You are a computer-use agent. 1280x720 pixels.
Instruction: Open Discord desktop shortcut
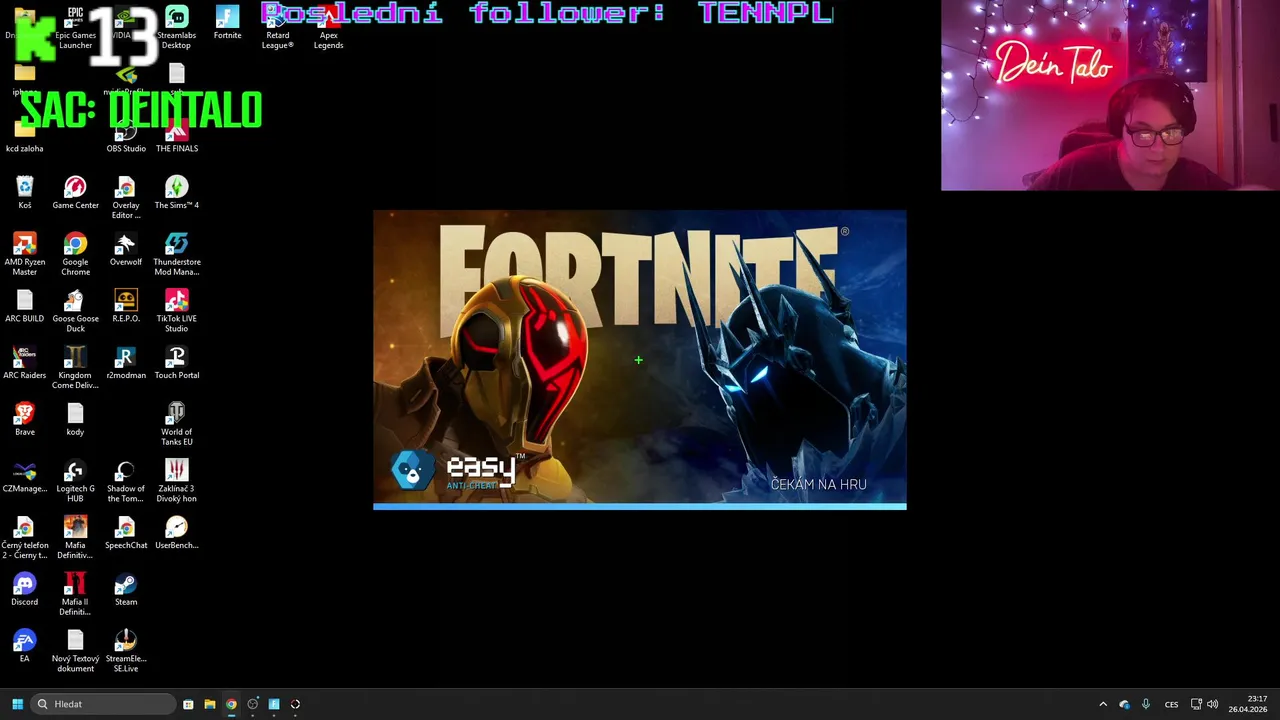[x=25, y=590]
